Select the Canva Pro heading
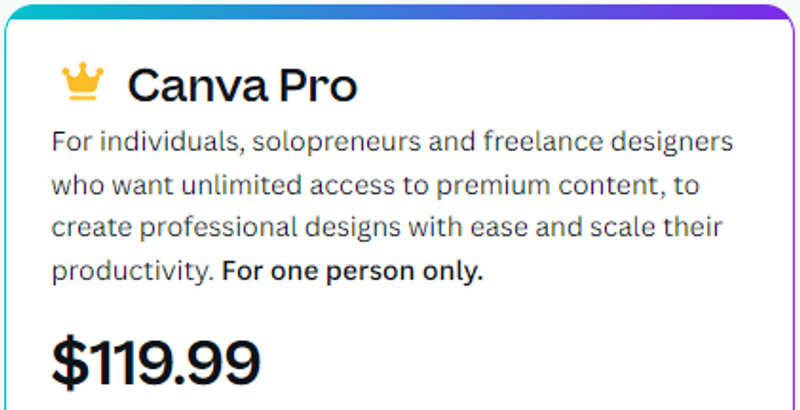The height and width of the screenshot is (410, 800). [241, 87]
